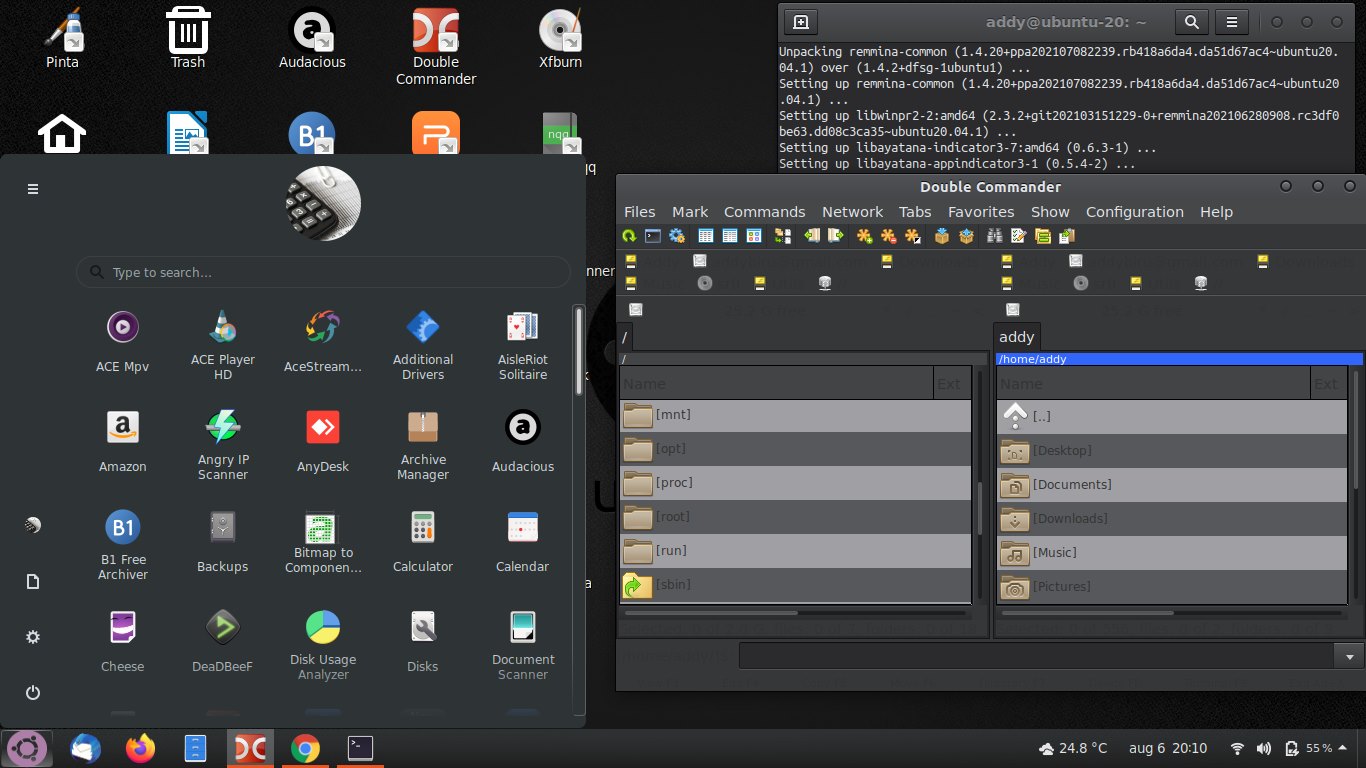Open the Favorites menu
The width and height of the screenshot is (1366, 768).
[x=981, y=212]
